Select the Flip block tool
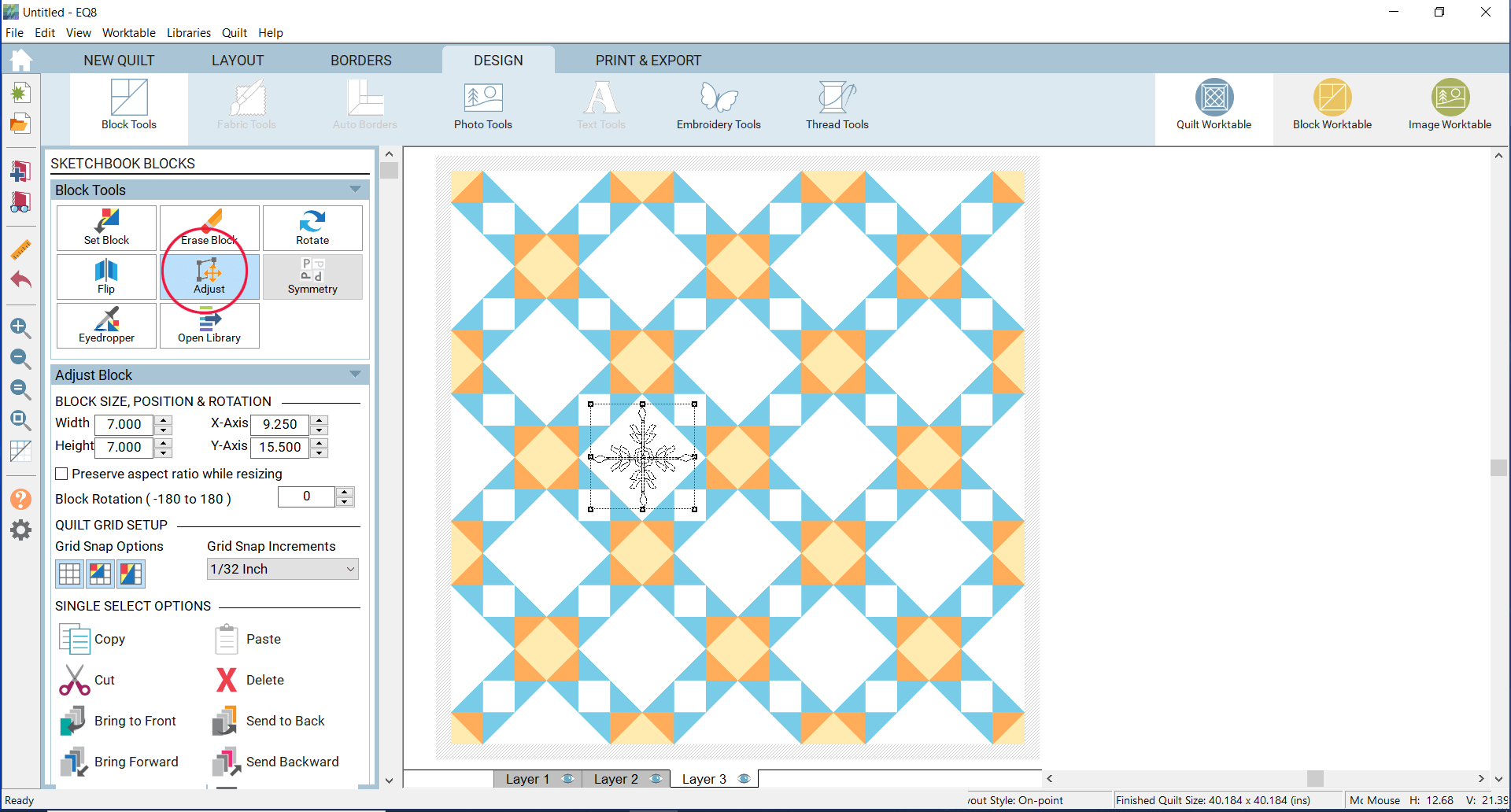 pyautogui.click(x=106, y=277)
